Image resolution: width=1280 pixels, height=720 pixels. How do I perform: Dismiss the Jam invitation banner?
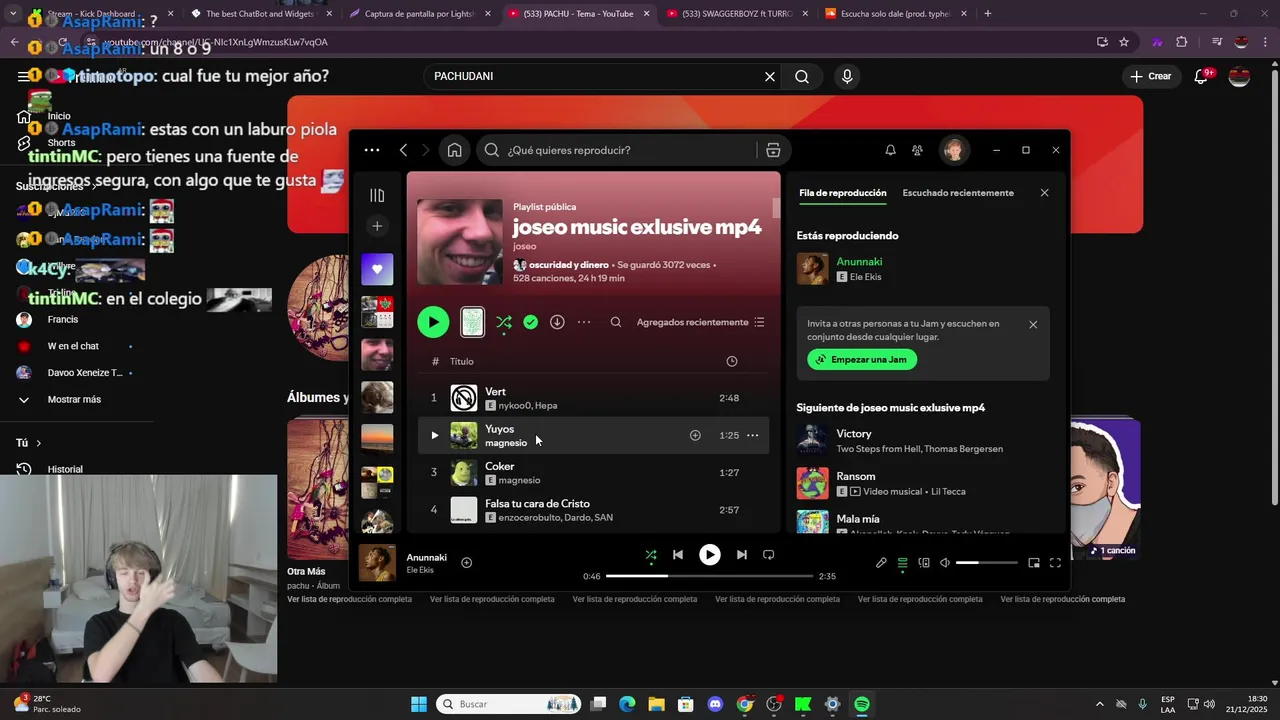1033,325
